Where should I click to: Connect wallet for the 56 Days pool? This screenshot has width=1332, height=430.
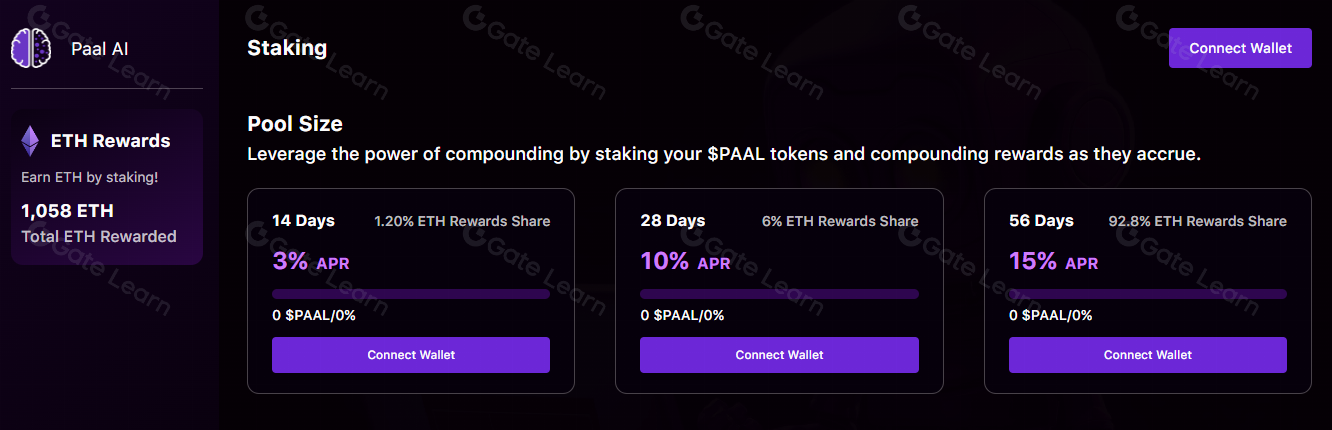[x=1147, y=355]
